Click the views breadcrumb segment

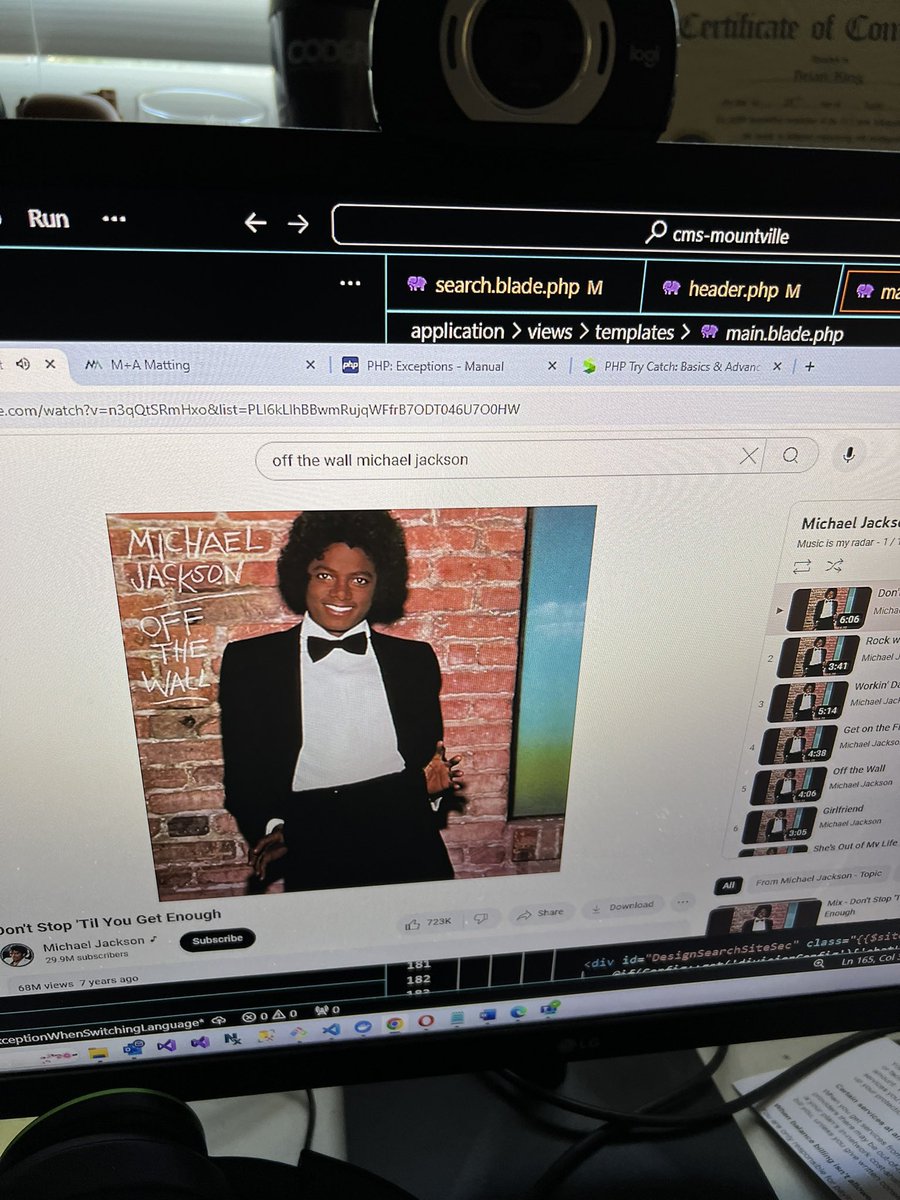550,332
